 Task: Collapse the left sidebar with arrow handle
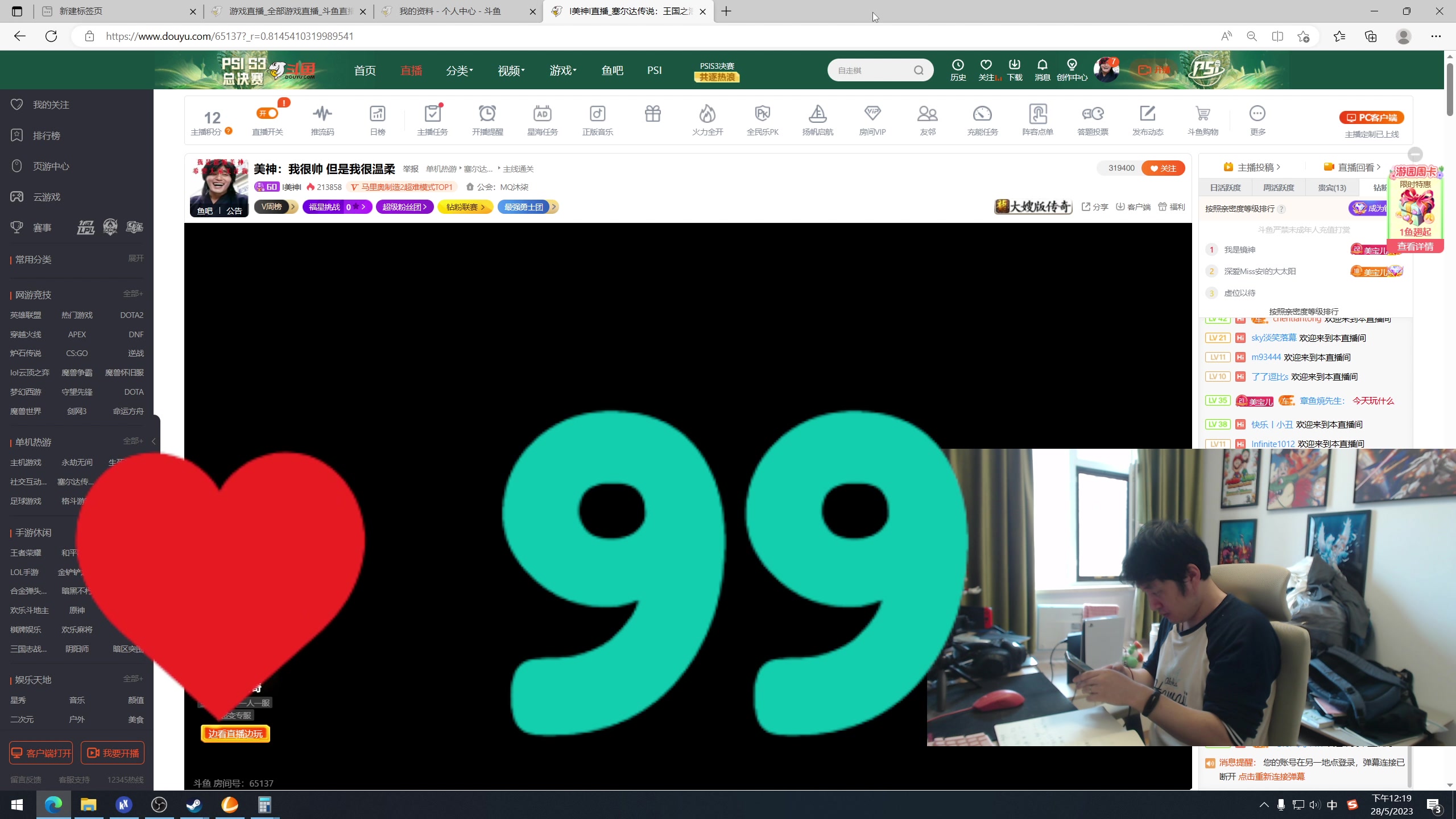154,441
